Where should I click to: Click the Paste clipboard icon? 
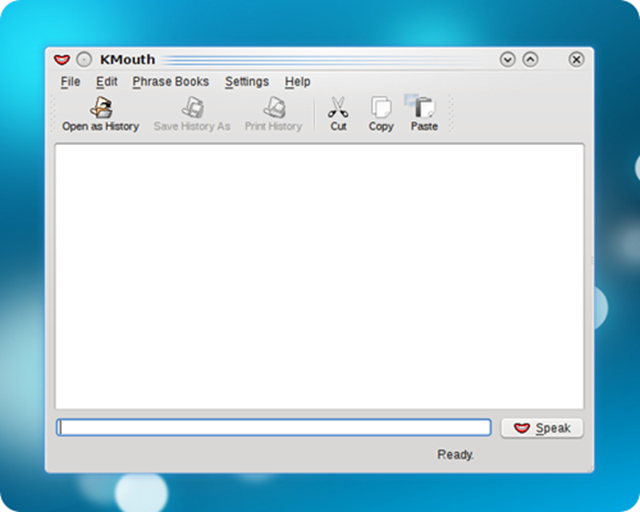424,107
